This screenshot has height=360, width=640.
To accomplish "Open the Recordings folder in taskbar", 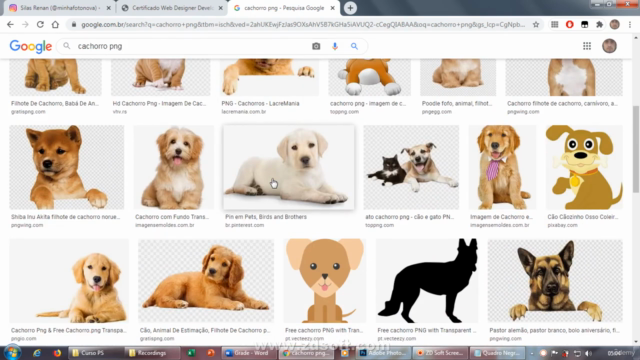I will 151,353.
